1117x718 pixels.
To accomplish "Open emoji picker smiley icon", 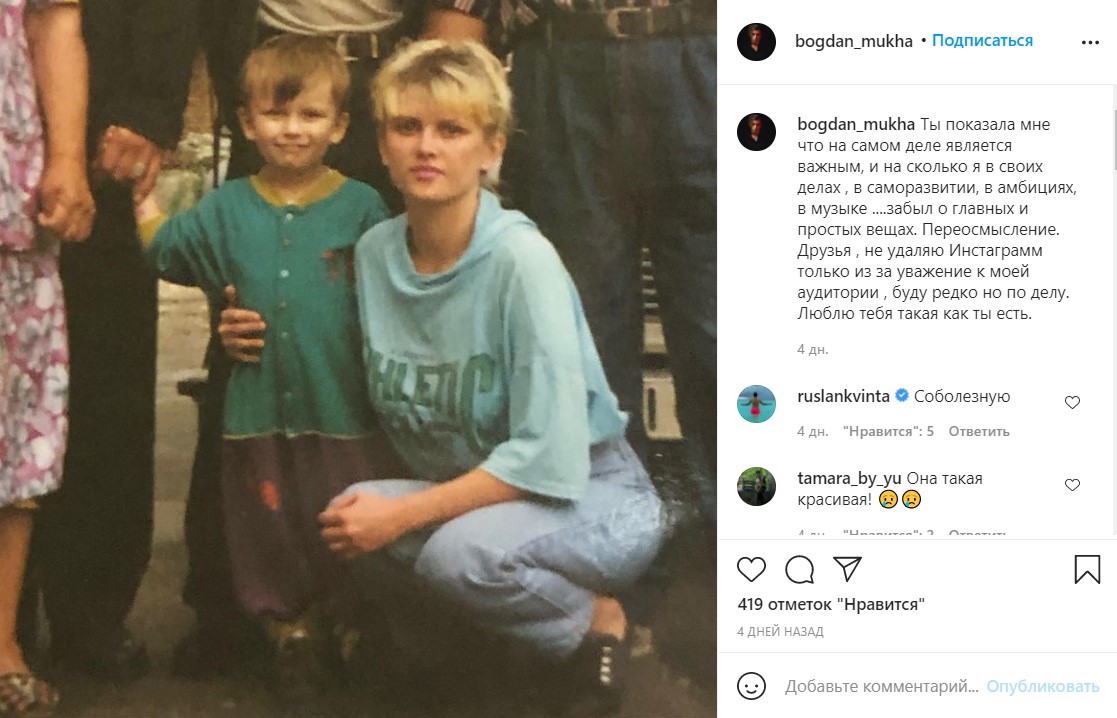I will tap(751, 686).
